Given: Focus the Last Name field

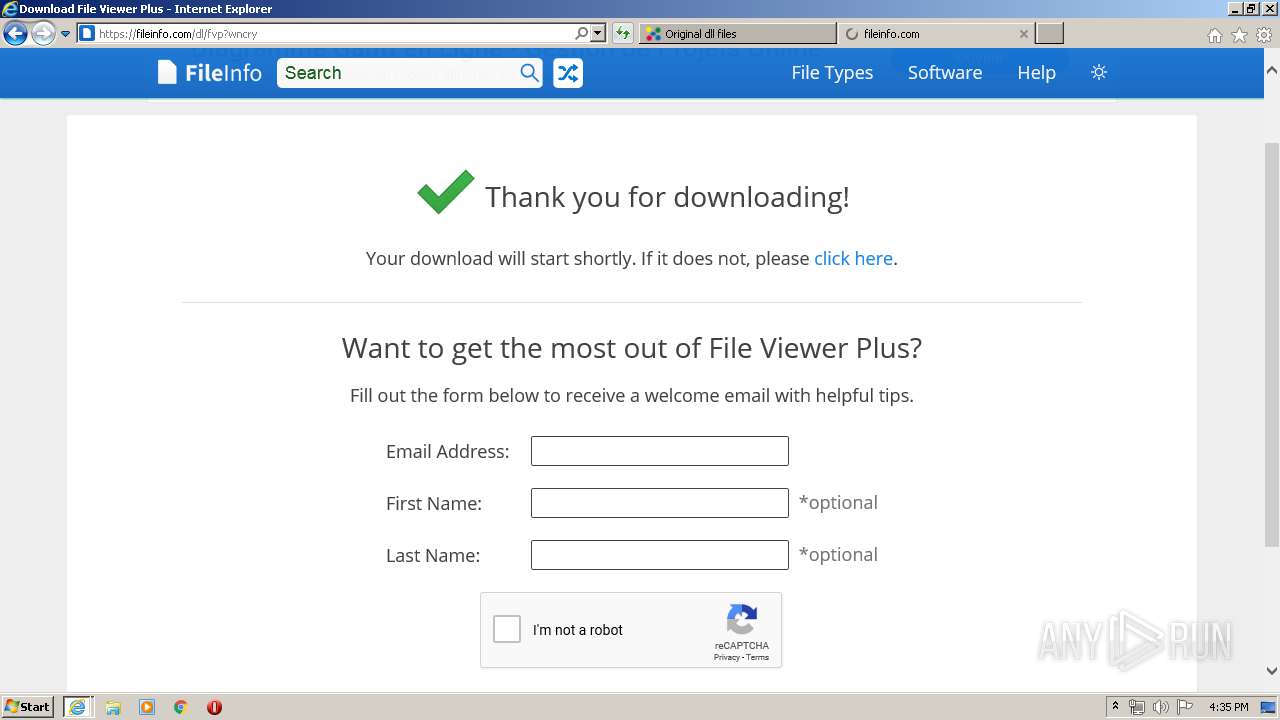Looking at the screenshot, I should pyautogui.click(x=660, y=555).
